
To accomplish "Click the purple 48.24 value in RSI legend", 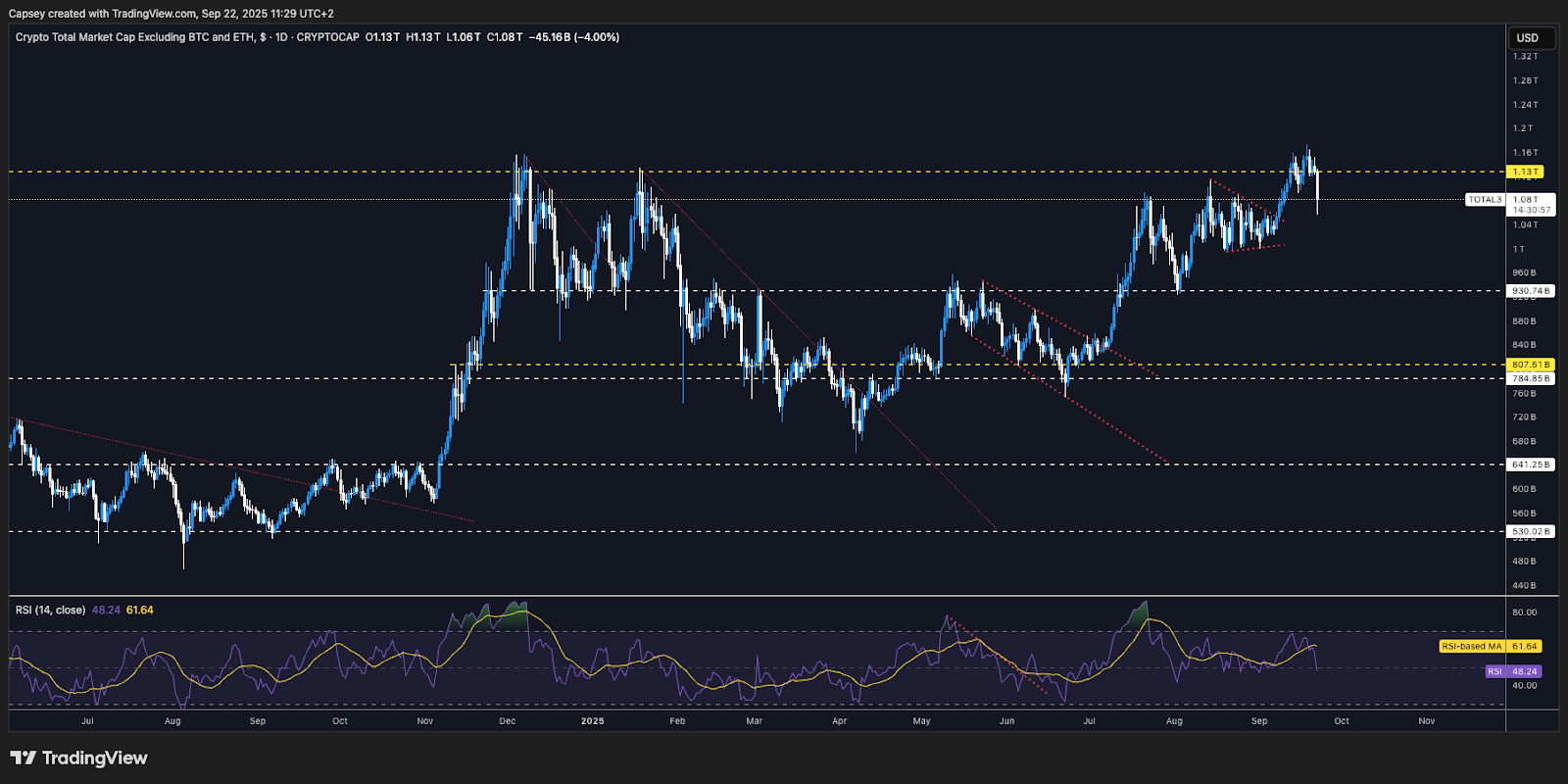I will (x=106, y=610).
